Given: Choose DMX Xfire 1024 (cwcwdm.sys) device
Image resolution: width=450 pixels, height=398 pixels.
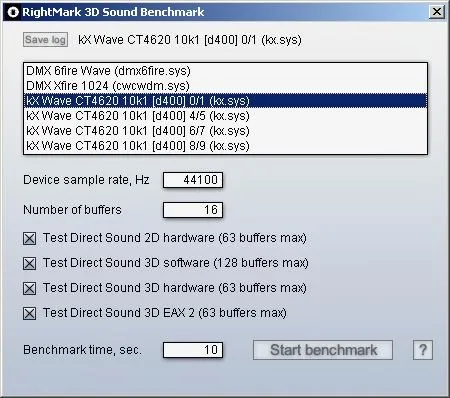Looking at the screenshot, I should pyautogui.click(x=225, y=86).
